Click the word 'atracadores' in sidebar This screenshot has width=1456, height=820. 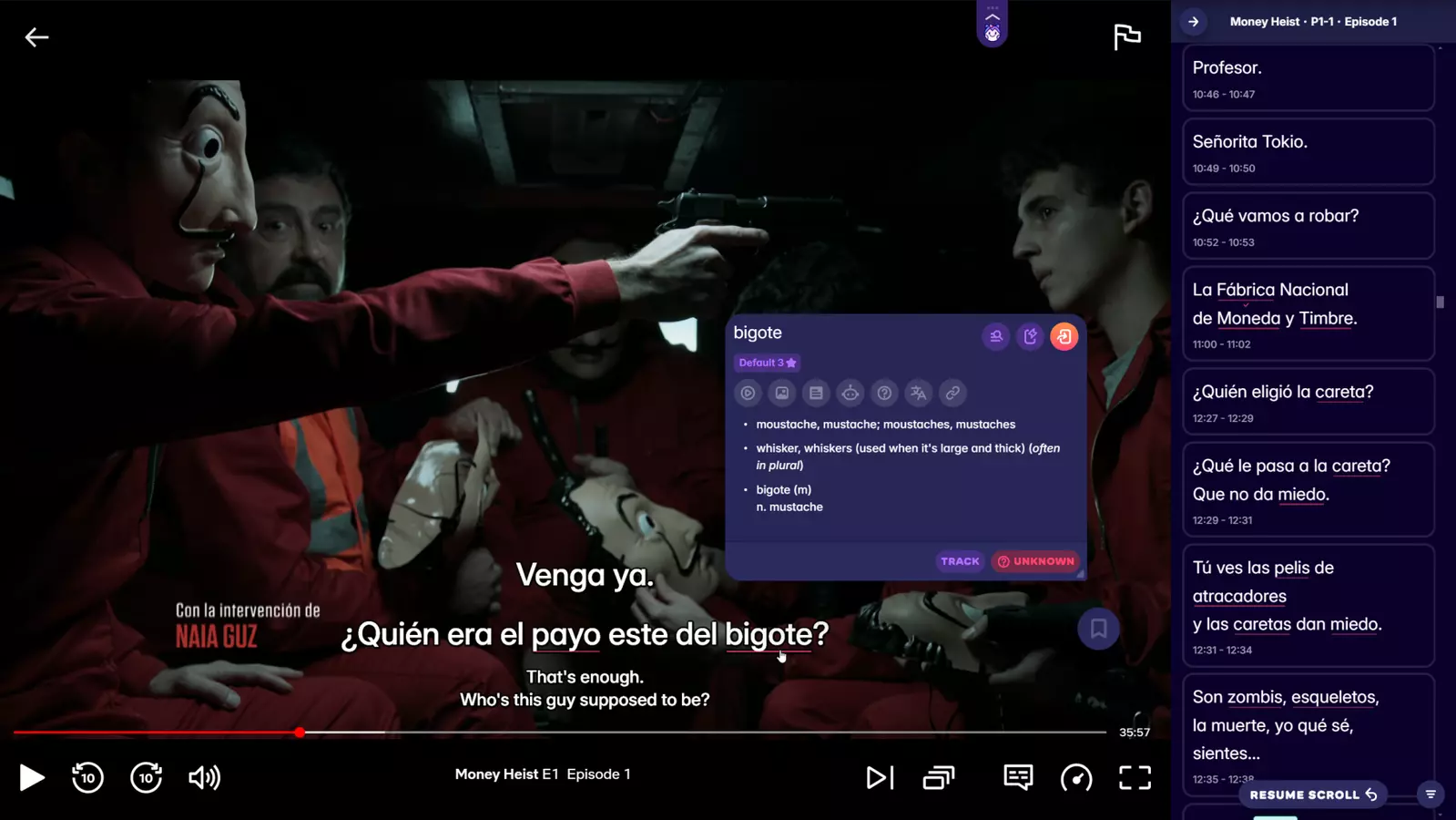tap(1239, 596)
